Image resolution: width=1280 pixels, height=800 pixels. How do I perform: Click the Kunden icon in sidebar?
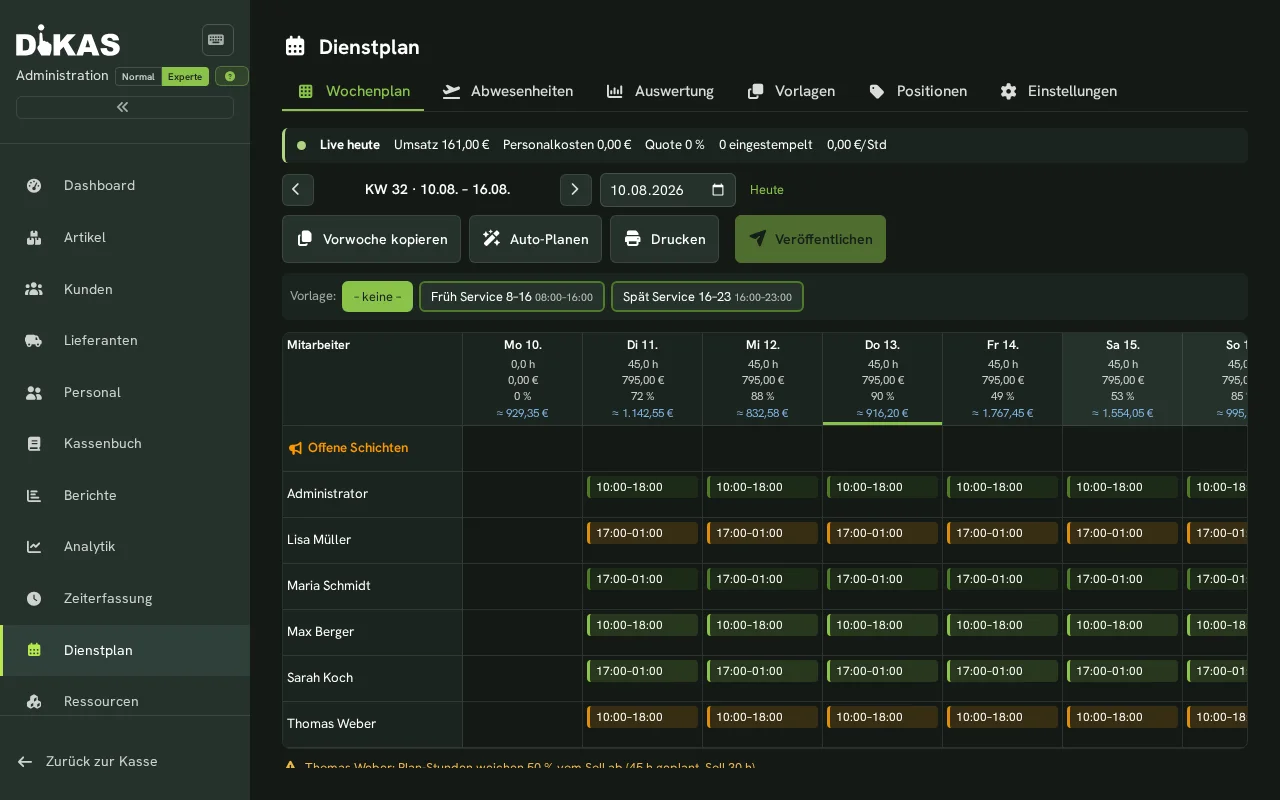[34, 289]
